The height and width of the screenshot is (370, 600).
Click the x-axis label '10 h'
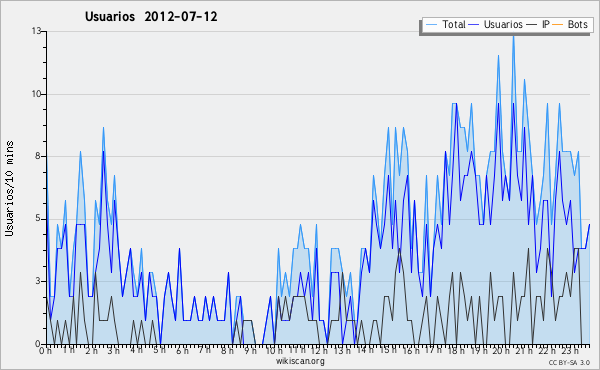click(x=274, y=351)
